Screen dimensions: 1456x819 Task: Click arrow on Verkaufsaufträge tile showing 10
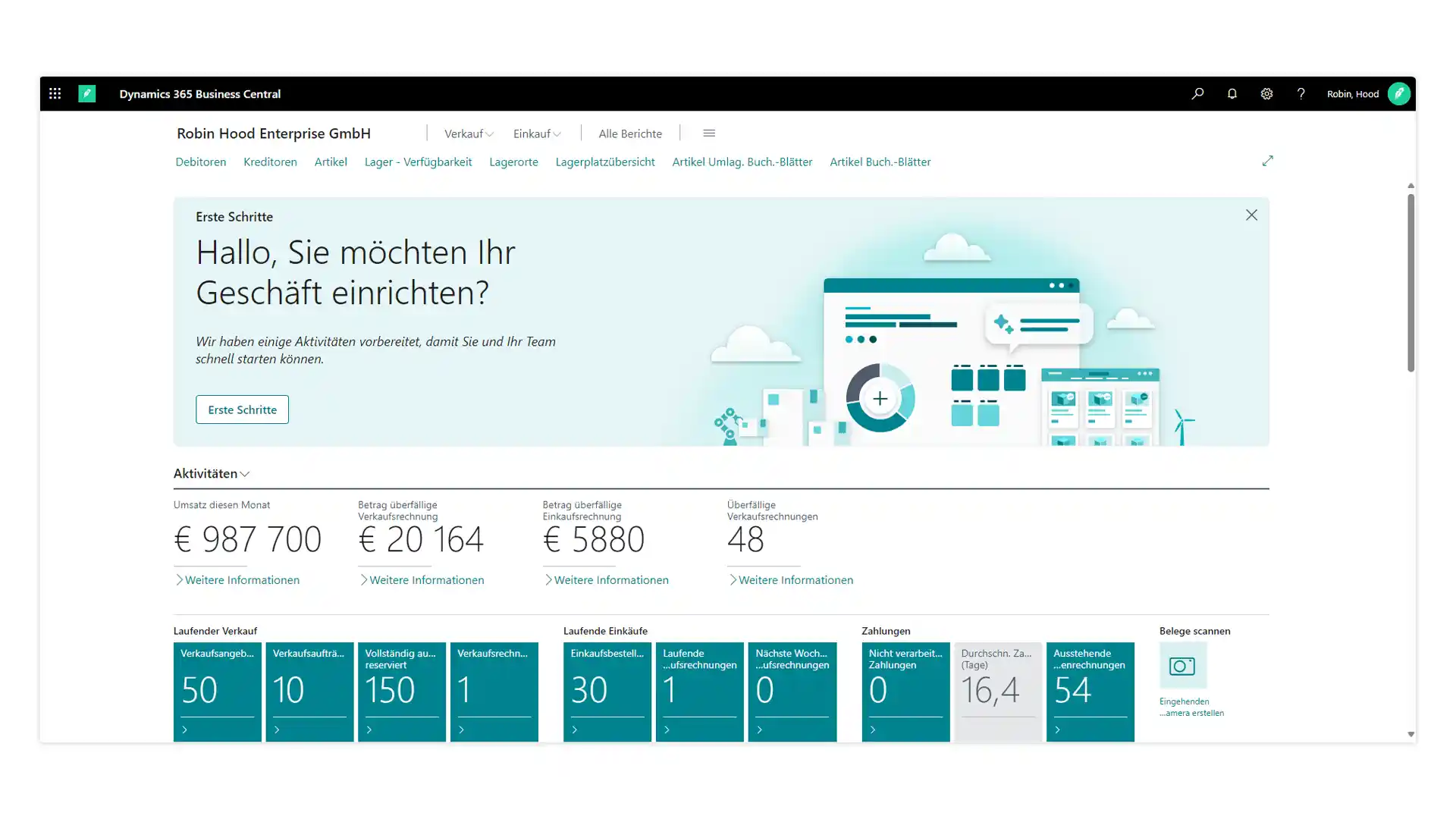point(277,730)
